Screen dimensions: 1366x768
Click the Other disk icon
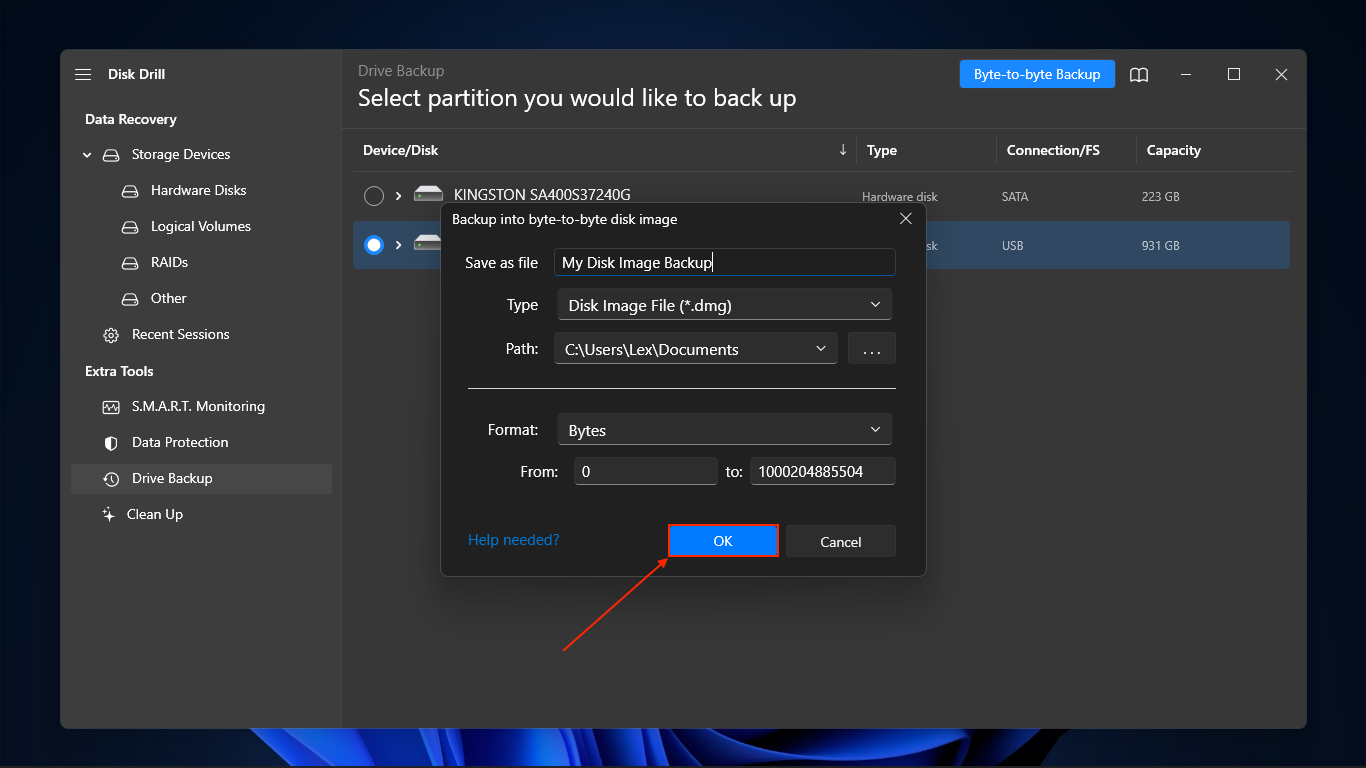[130, 299]
